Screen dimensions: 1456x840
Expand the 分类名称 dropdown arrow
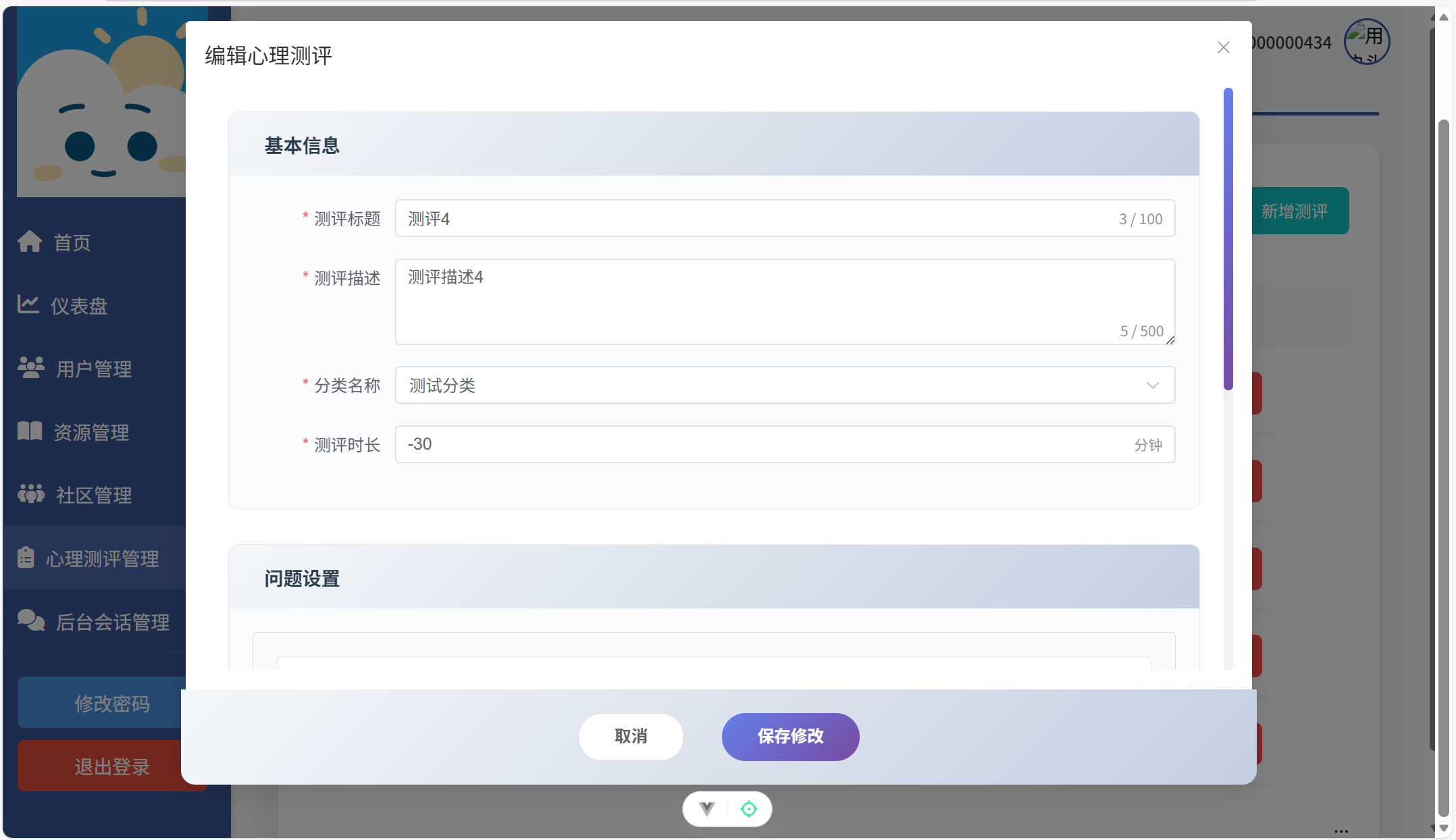[1153, 386]
